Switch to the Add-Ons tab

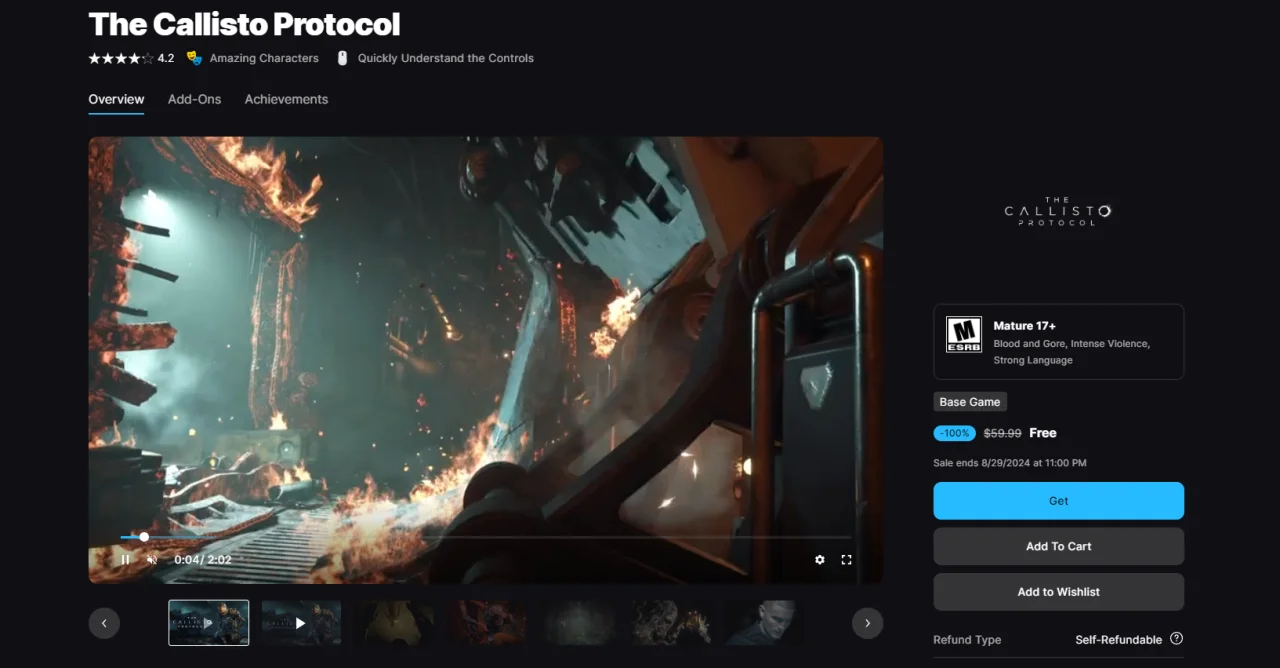click(194, 99)
